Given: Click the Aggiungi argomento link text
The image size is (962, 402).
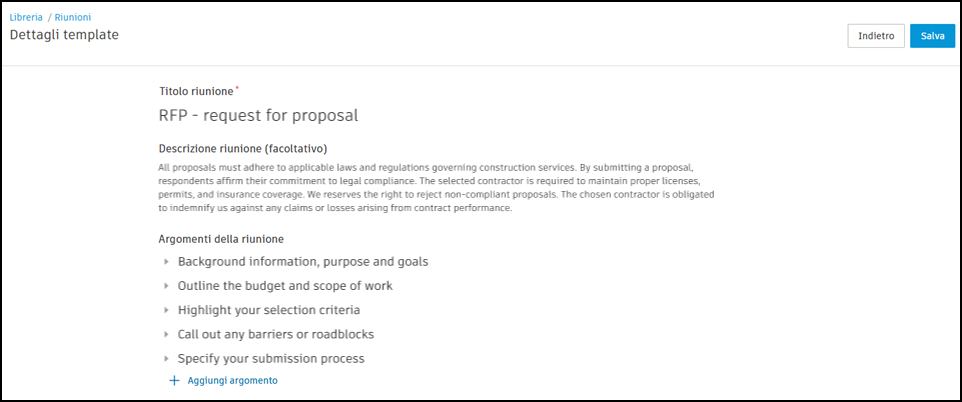Looking at the screenshot, I should tap(232, 381).
